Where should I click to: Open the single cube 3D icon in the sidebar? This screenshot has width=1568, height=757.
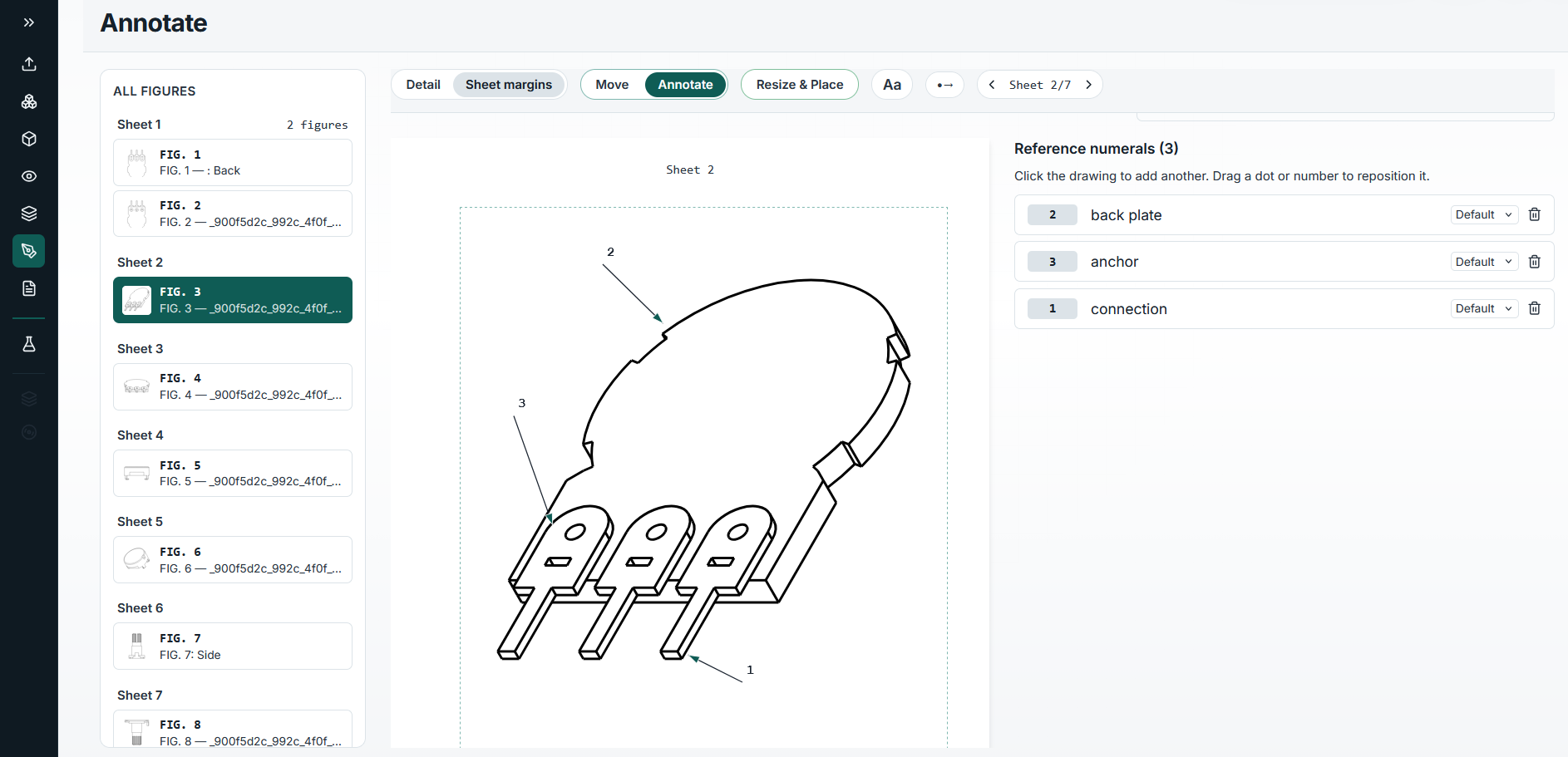point(29,139)
